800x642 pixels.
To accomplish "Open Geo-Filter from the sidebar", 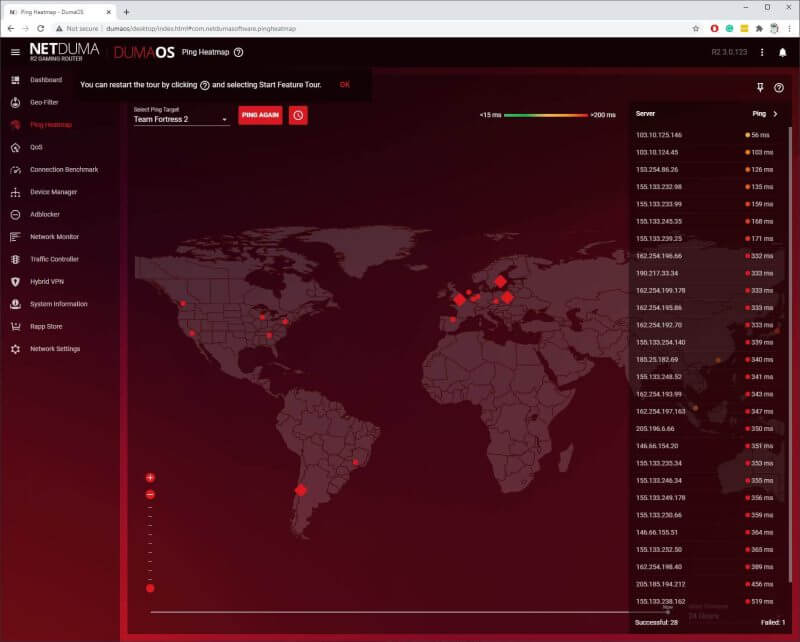I will click(44, 103).
